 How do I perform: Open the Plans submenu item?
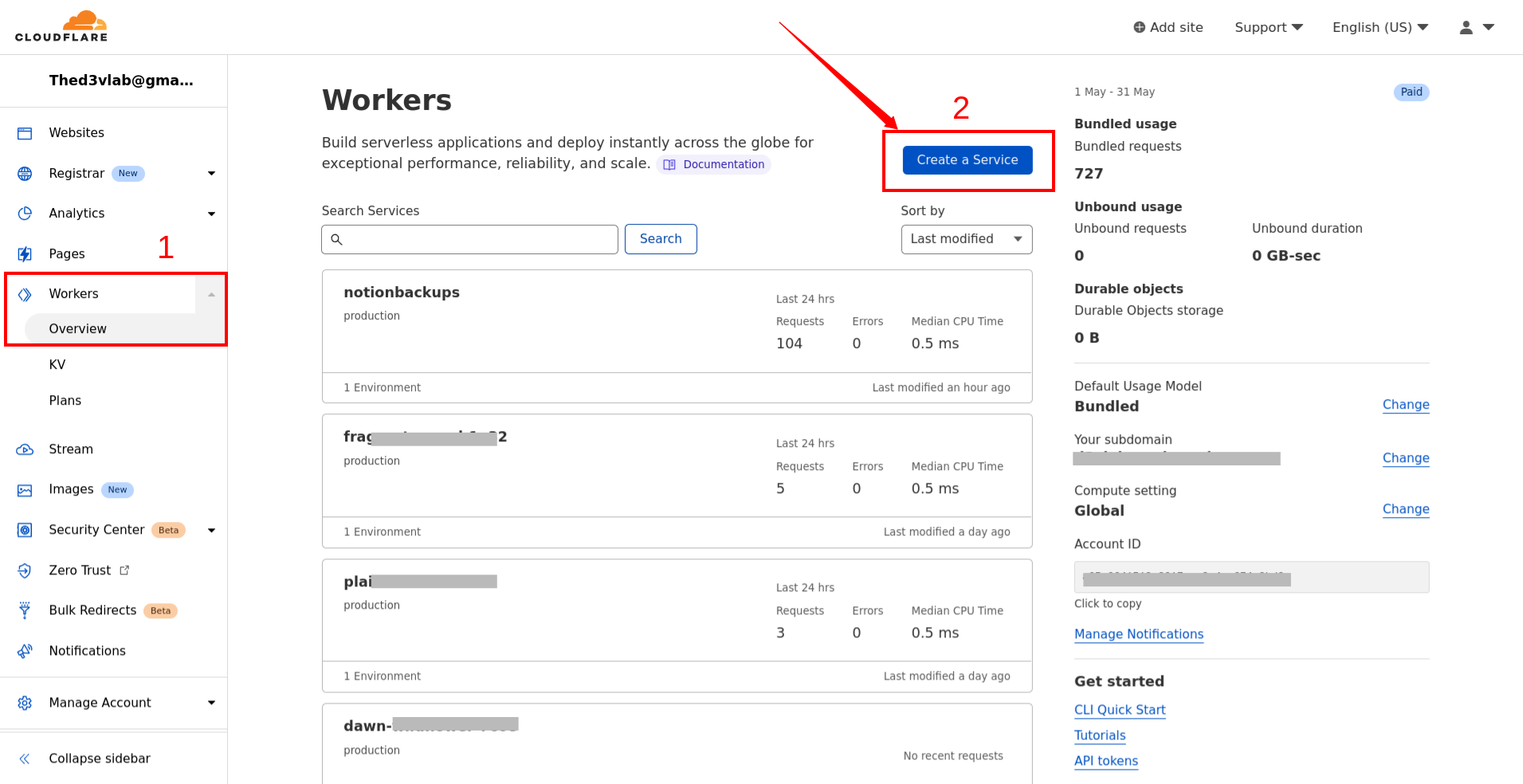pos(65,401)
